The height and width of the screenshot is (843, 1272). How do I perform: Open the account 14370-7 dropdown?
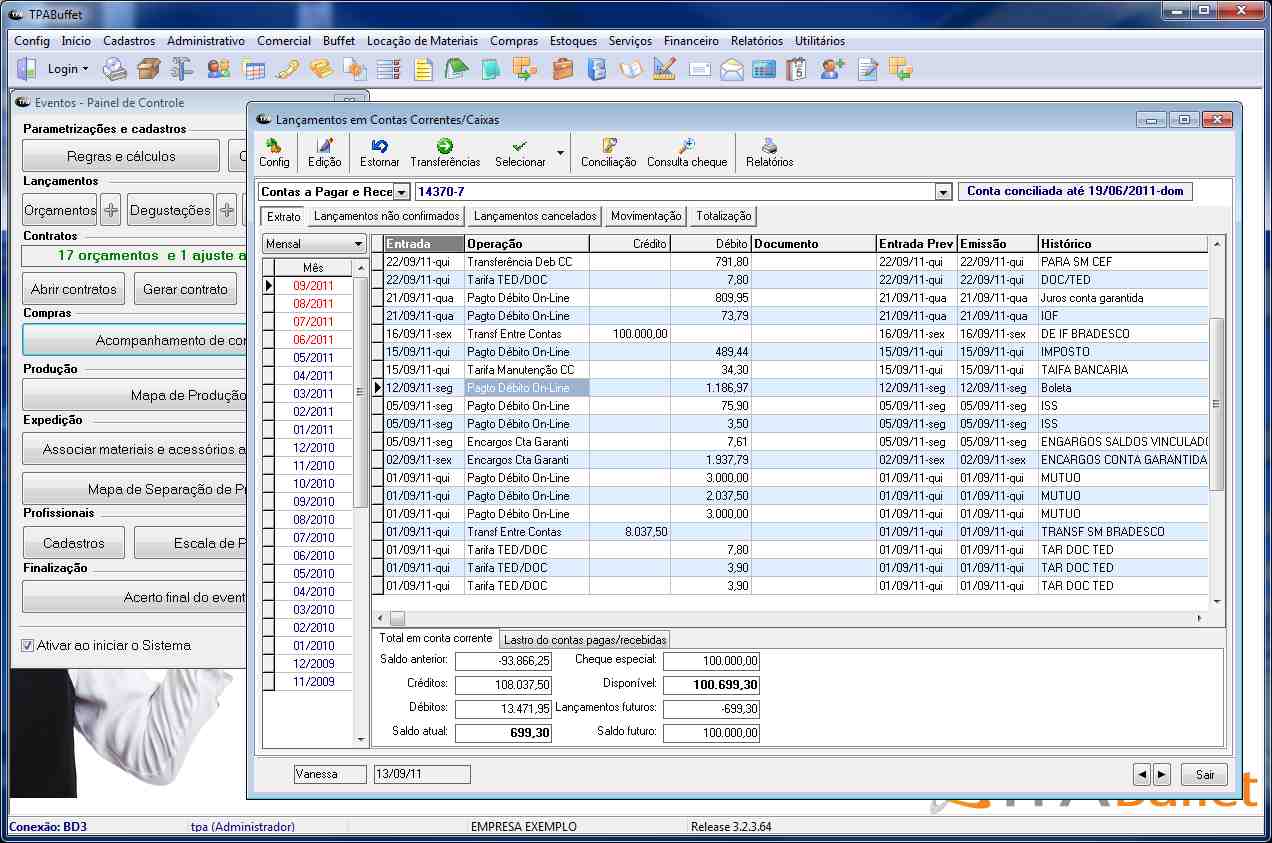[942, 192]
